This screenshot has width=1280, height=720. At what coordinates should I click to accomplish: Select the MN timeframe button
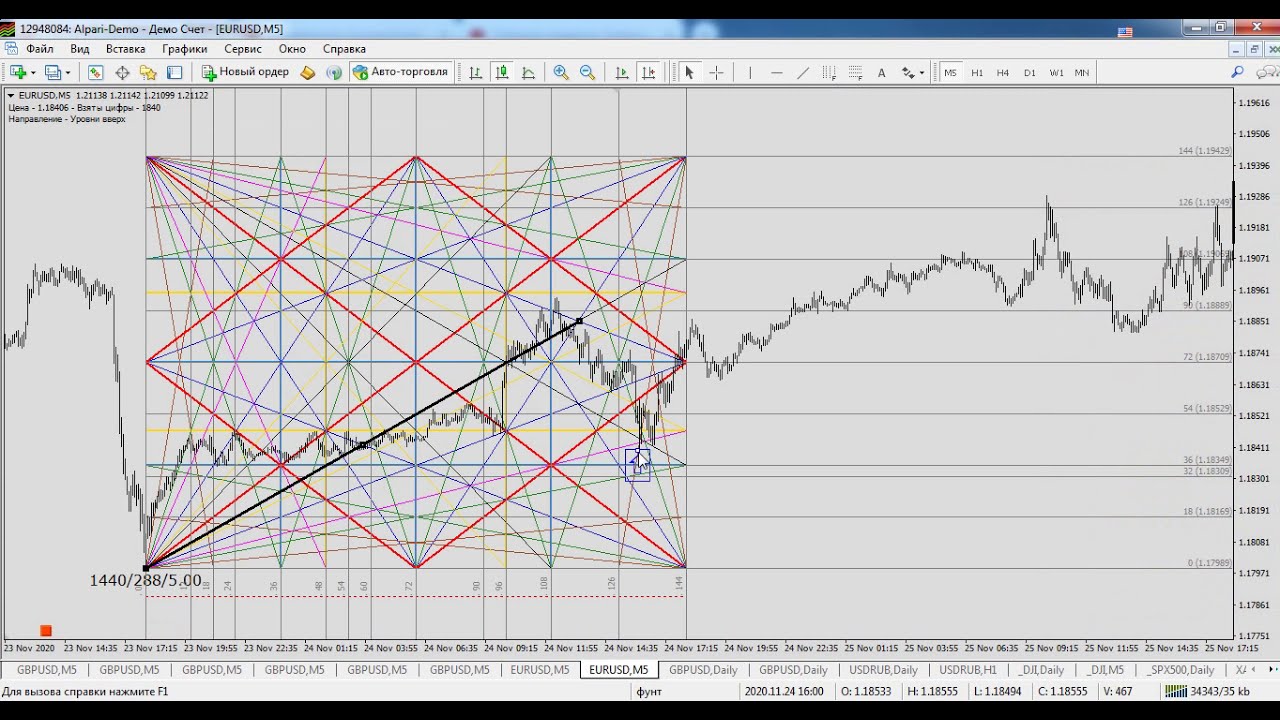tap(1082, 72)
